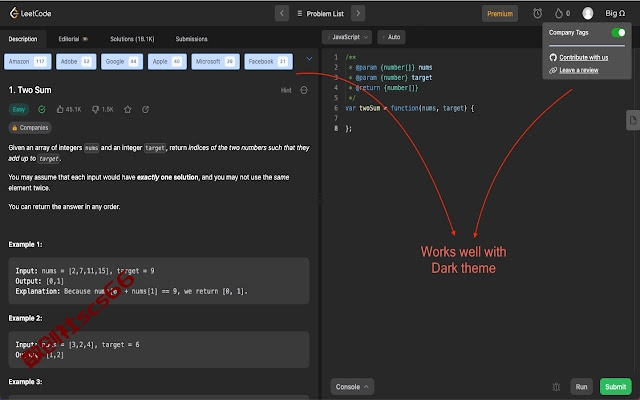Open the Auto dropdown
Viewport: 640px width, 400px height.
coord(391,37)
